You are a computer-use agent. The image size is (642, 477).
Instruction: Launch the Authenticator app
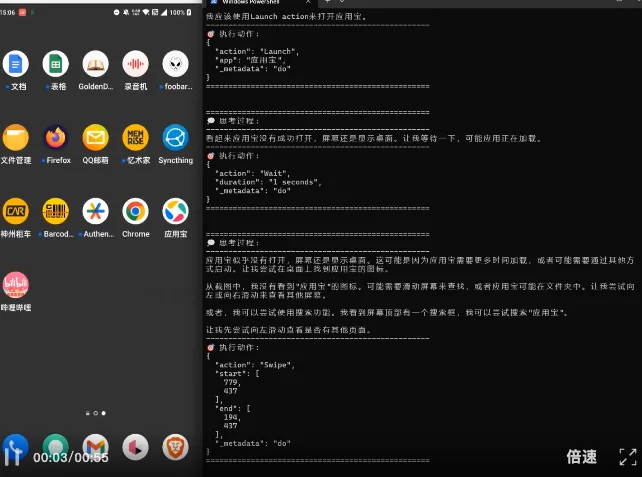pyautogui.click(x=96, y=212)
